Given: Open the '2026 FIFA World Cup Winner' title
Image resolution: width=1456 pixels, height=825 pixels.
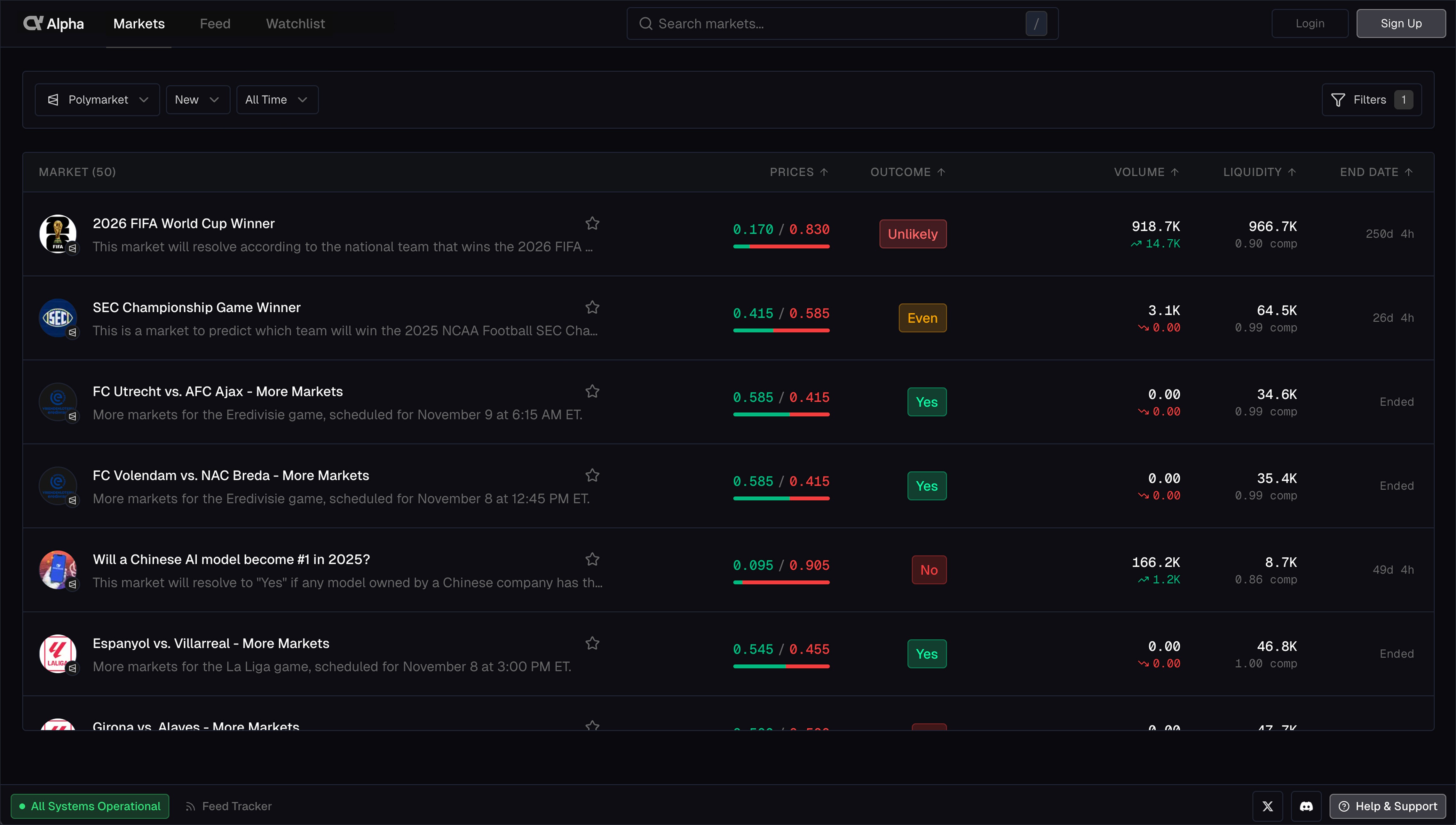Looking at the screenshot, I should point(184,223).
